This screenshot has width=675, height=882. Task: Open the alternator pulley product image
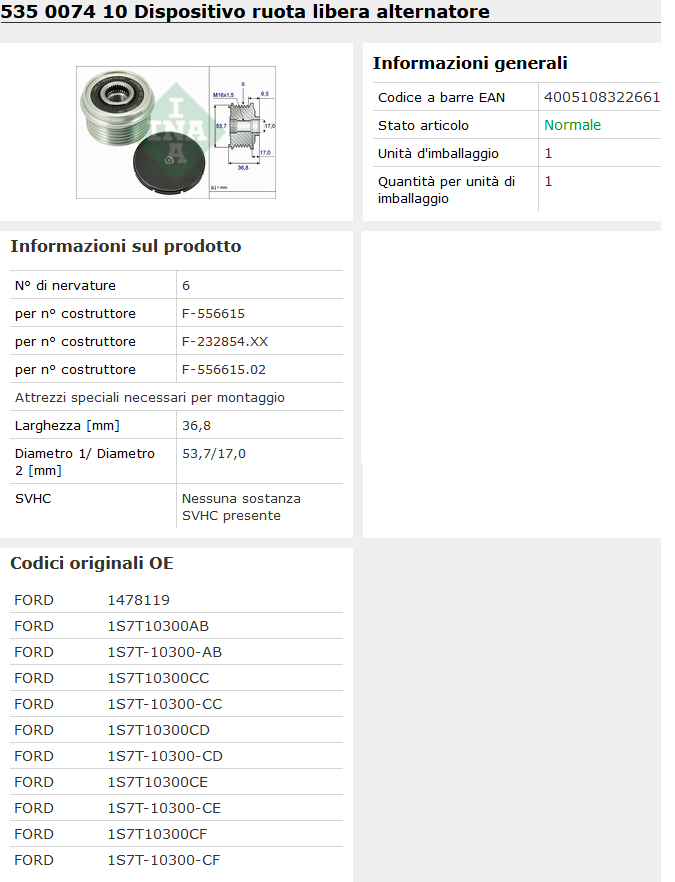tap(176, 132)
